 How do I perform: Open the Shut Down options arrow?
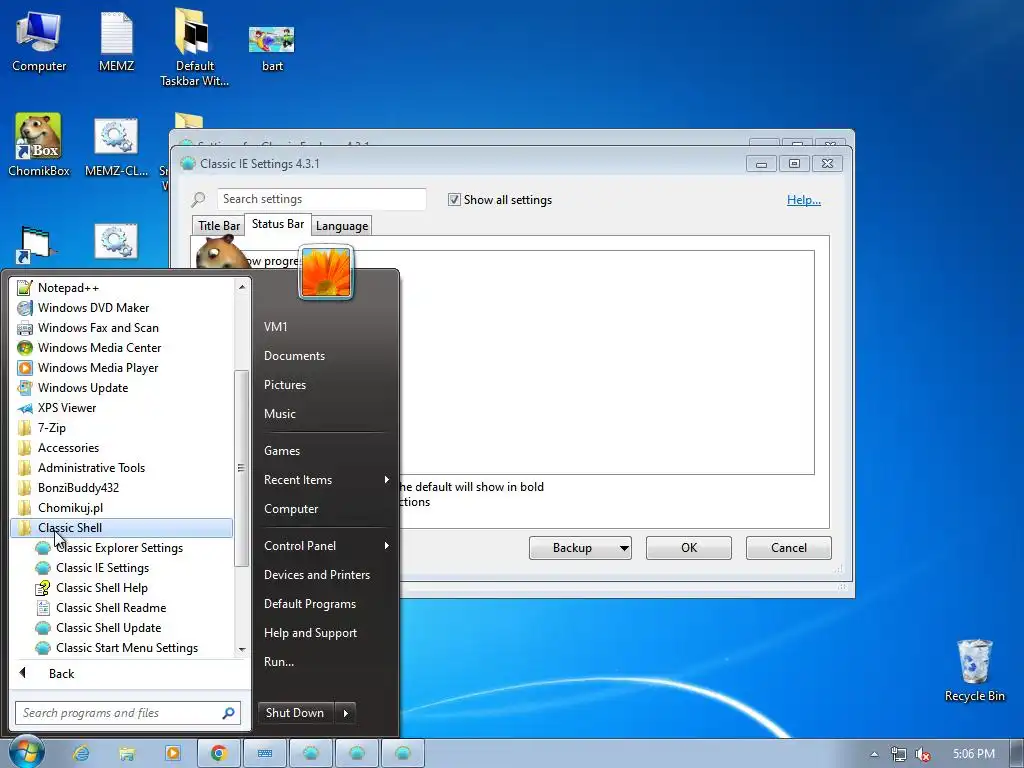coord(345,713)
